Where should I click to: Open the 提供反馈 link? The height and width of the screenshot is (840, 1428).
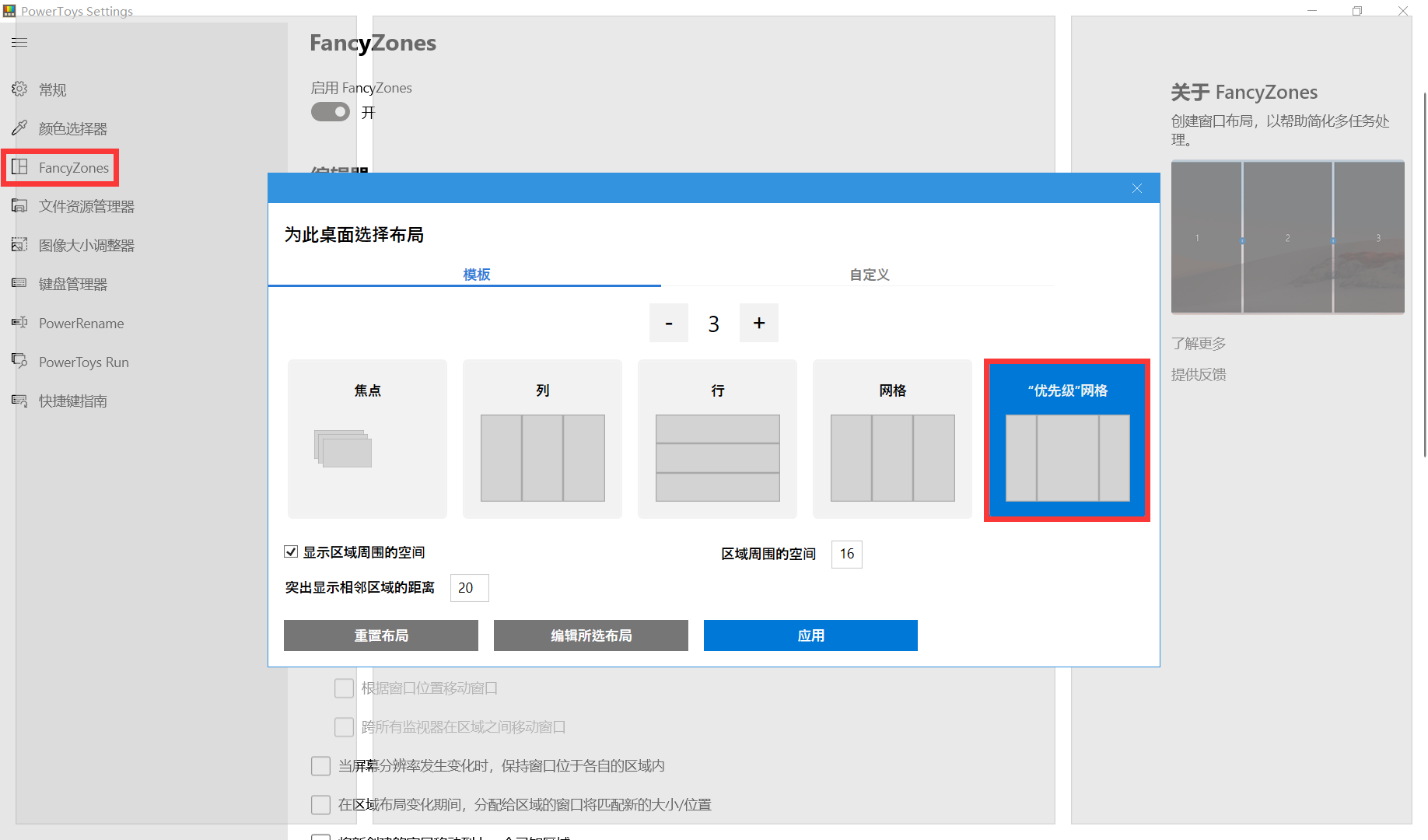point(1199,374)
